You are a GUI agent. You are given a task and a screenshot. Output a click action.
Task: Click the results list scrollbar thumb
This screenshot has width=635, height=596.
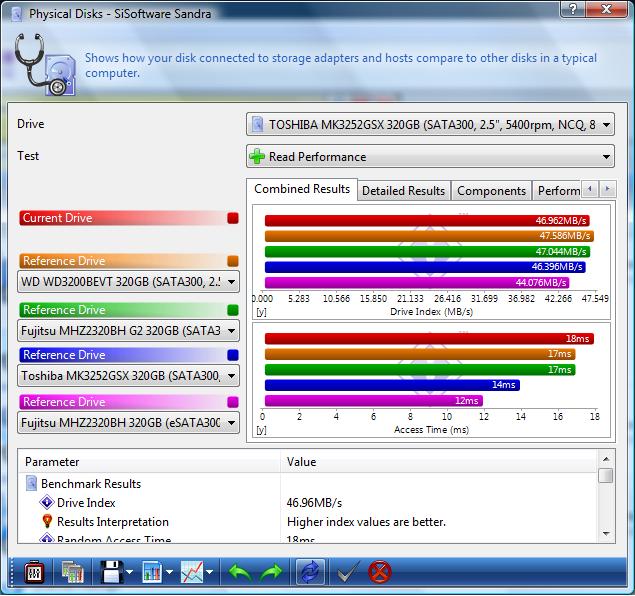click(606, 476)
